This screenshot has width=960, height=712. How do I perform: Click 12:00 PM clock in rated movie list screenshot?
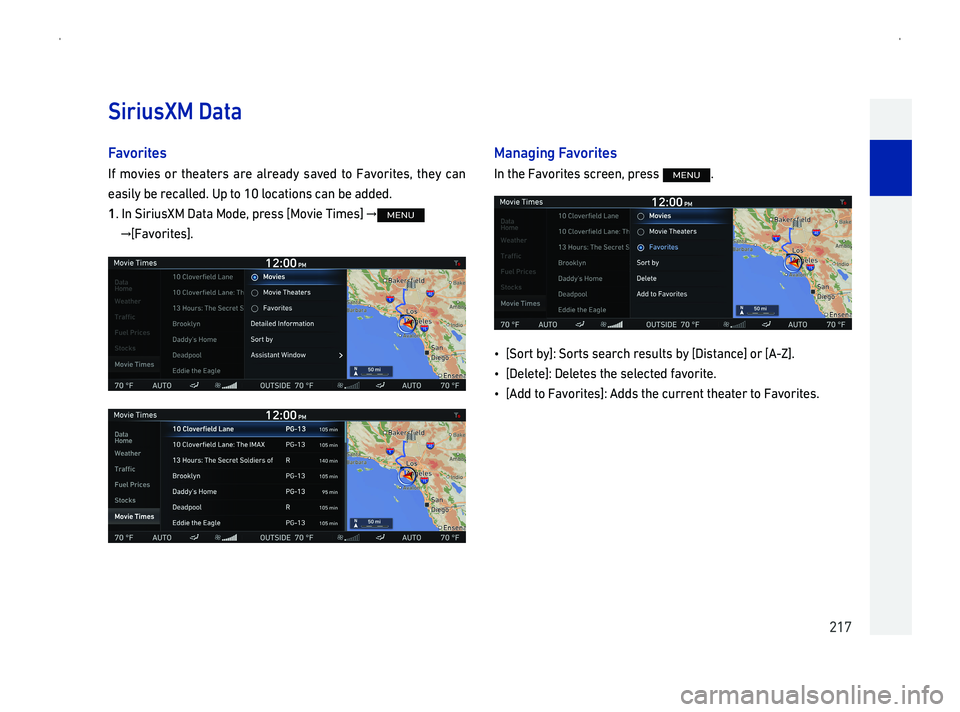pos(285,415)
